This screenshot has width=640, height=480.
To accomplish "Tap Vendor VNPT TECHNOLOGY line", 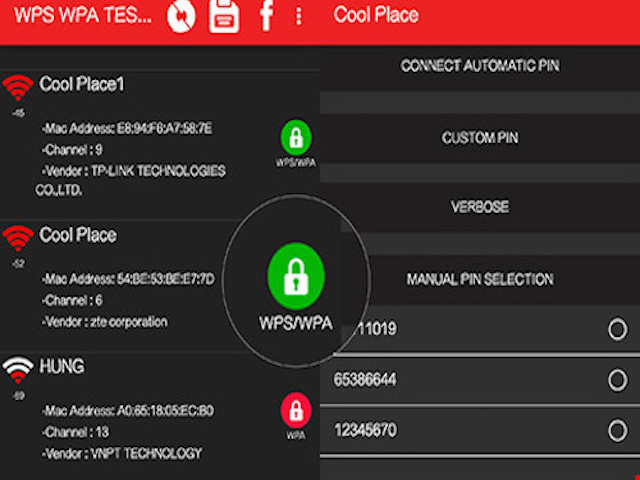I will pyautogui.click(x=122, y=453).
